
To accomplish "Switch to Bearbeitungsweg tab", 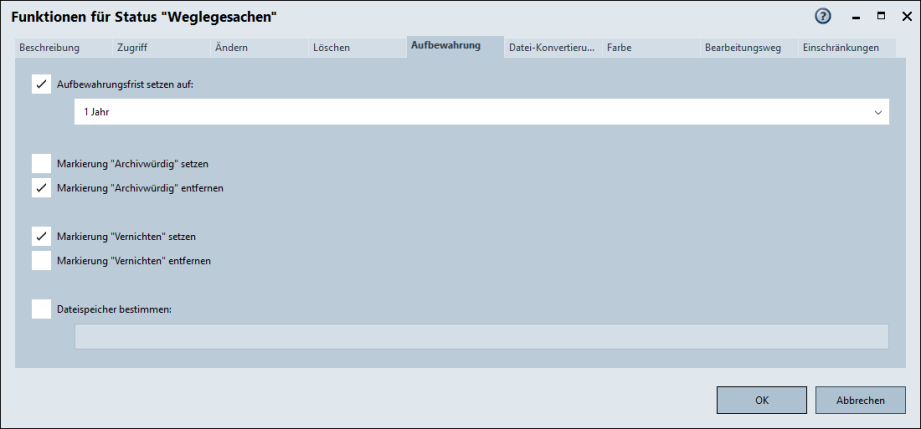I will point(742,48).
